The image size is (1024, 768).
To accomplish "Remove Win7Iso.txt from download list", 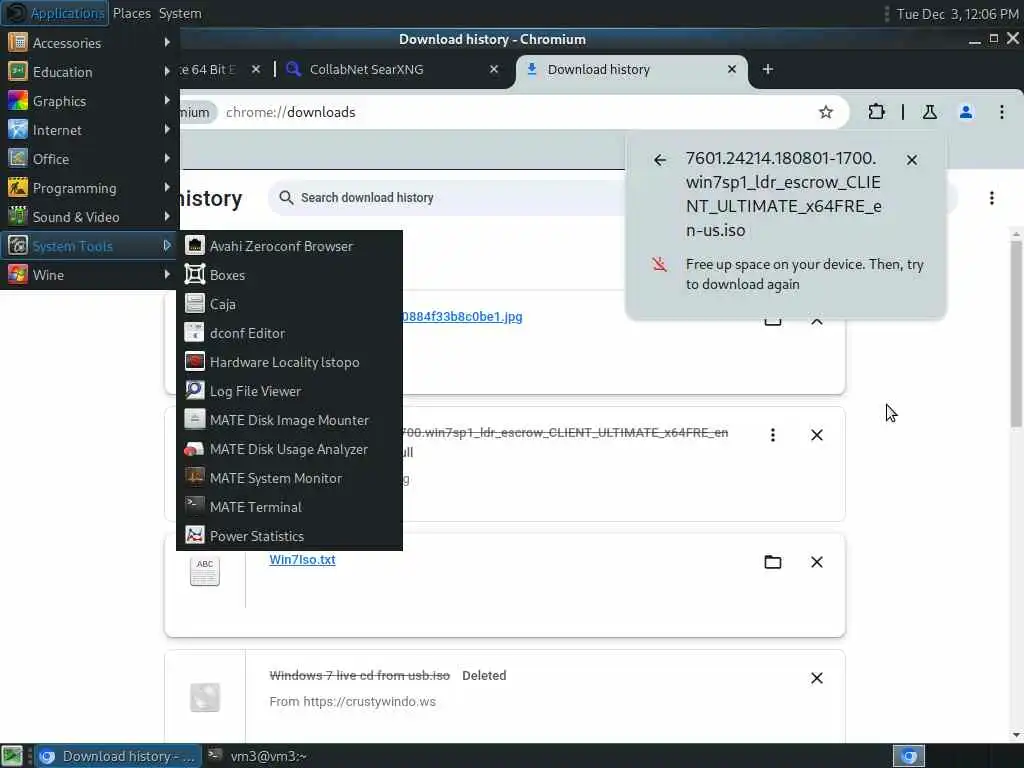I will pos(816,562).
